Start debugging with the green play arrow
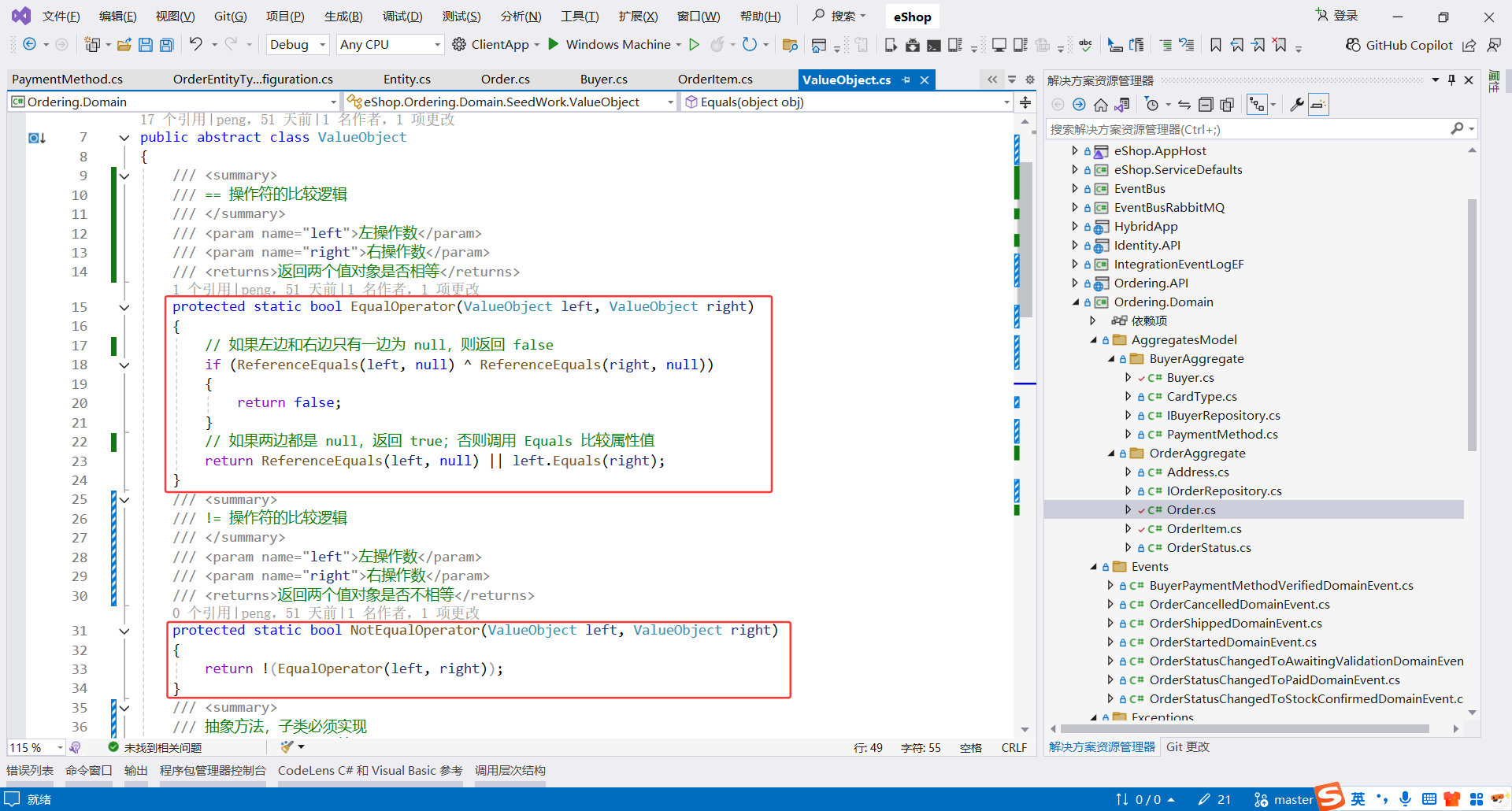This screenshot has width=1512, height=811. pyautogui.click(x=554, y=44)
